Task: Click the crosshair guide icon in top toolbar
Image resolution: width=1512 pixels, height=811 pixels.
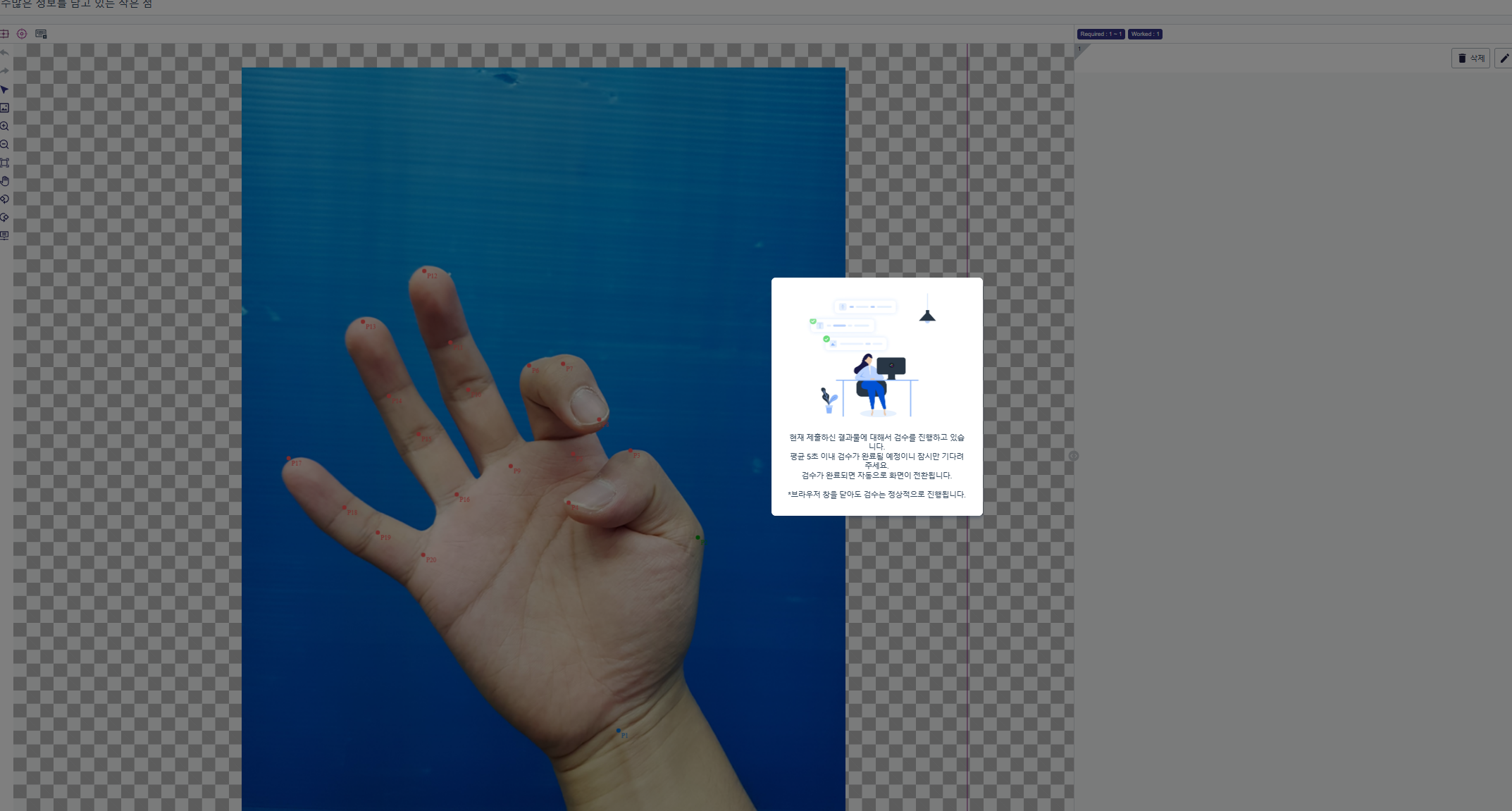Action: point(4,34)
